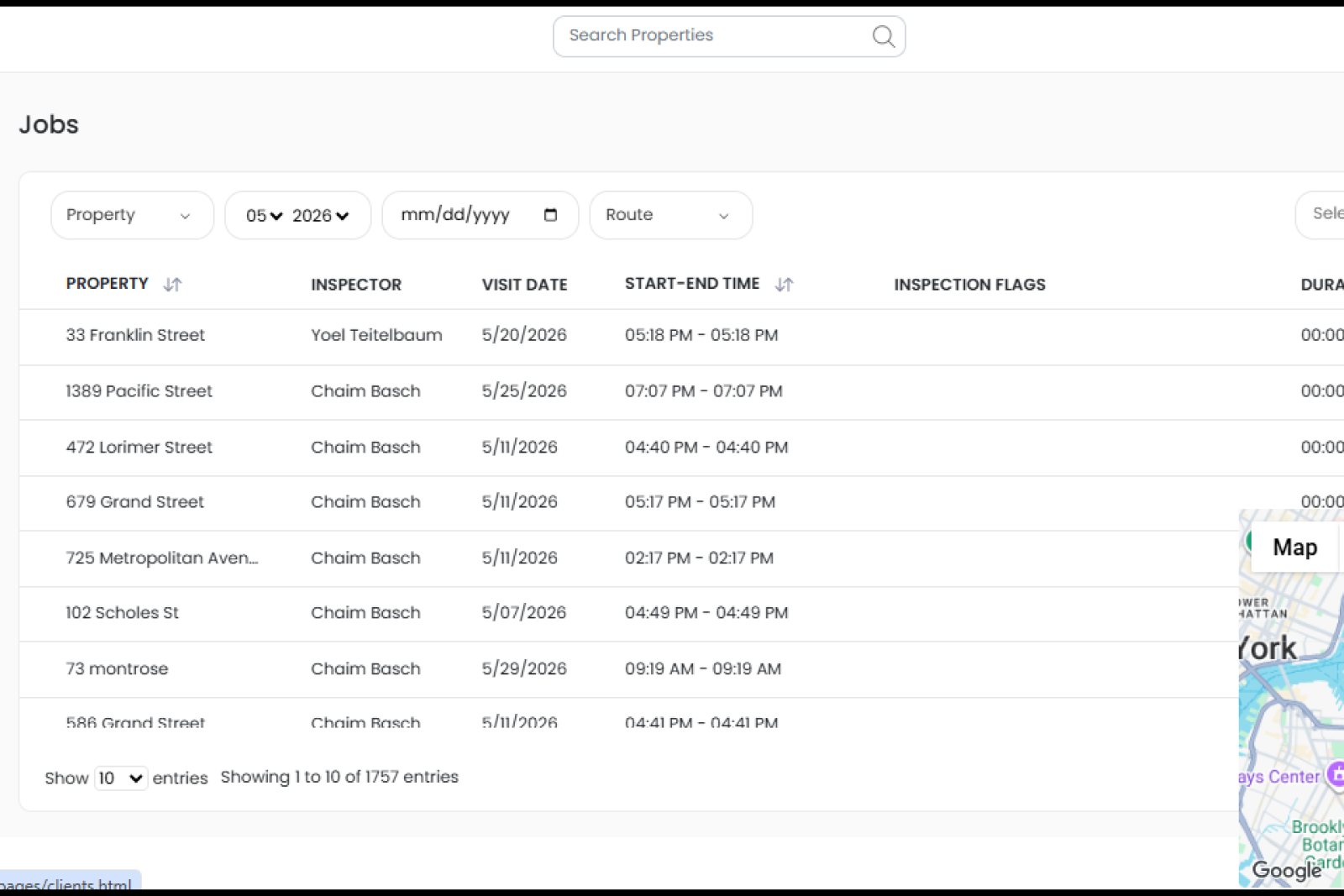1344x896 pixels.
Task: Change the Show 10 entries dropdown
Action: tap(121, 778)
